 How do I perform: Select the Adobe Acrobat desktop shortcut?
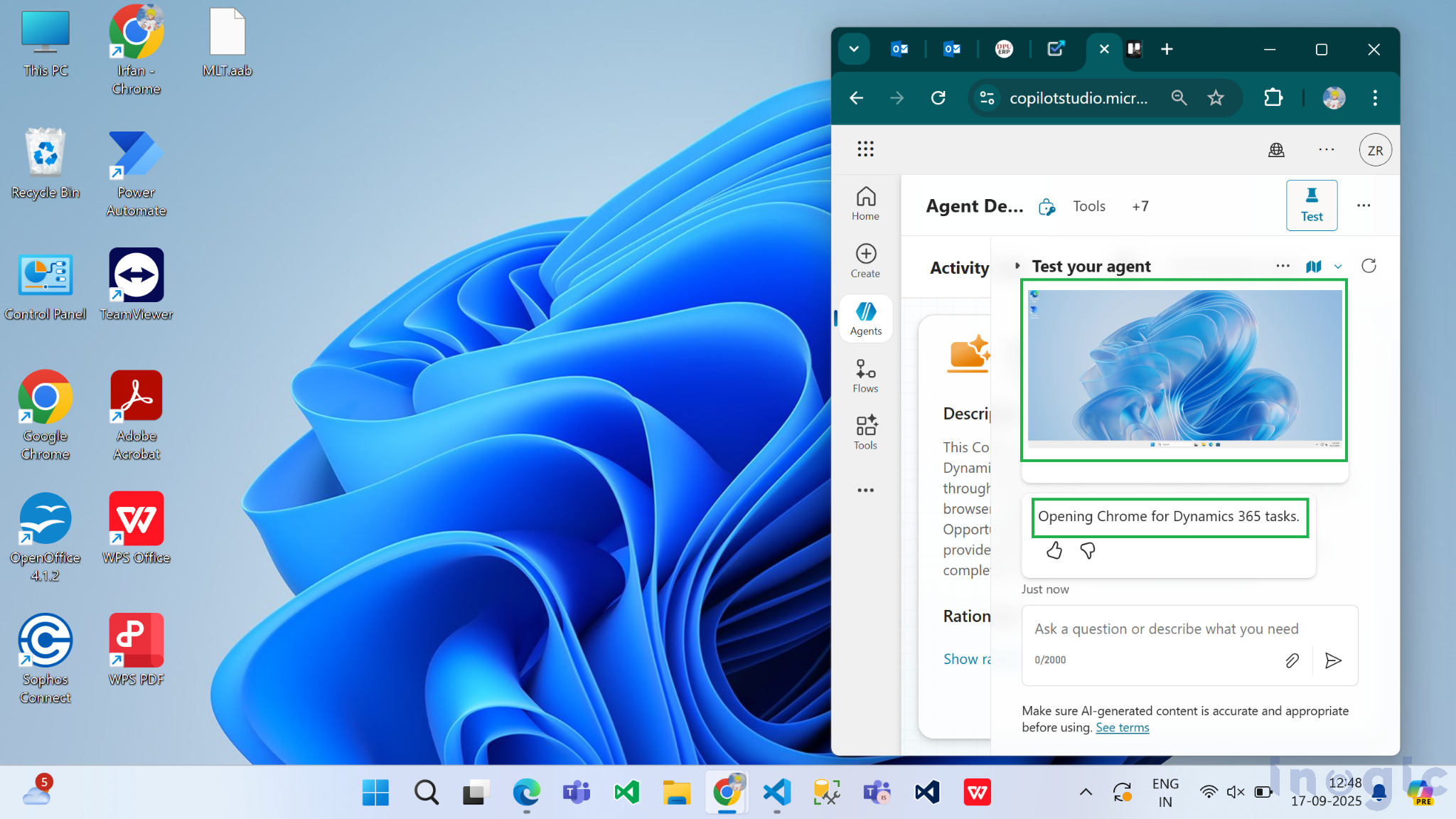tap(136, 416)
